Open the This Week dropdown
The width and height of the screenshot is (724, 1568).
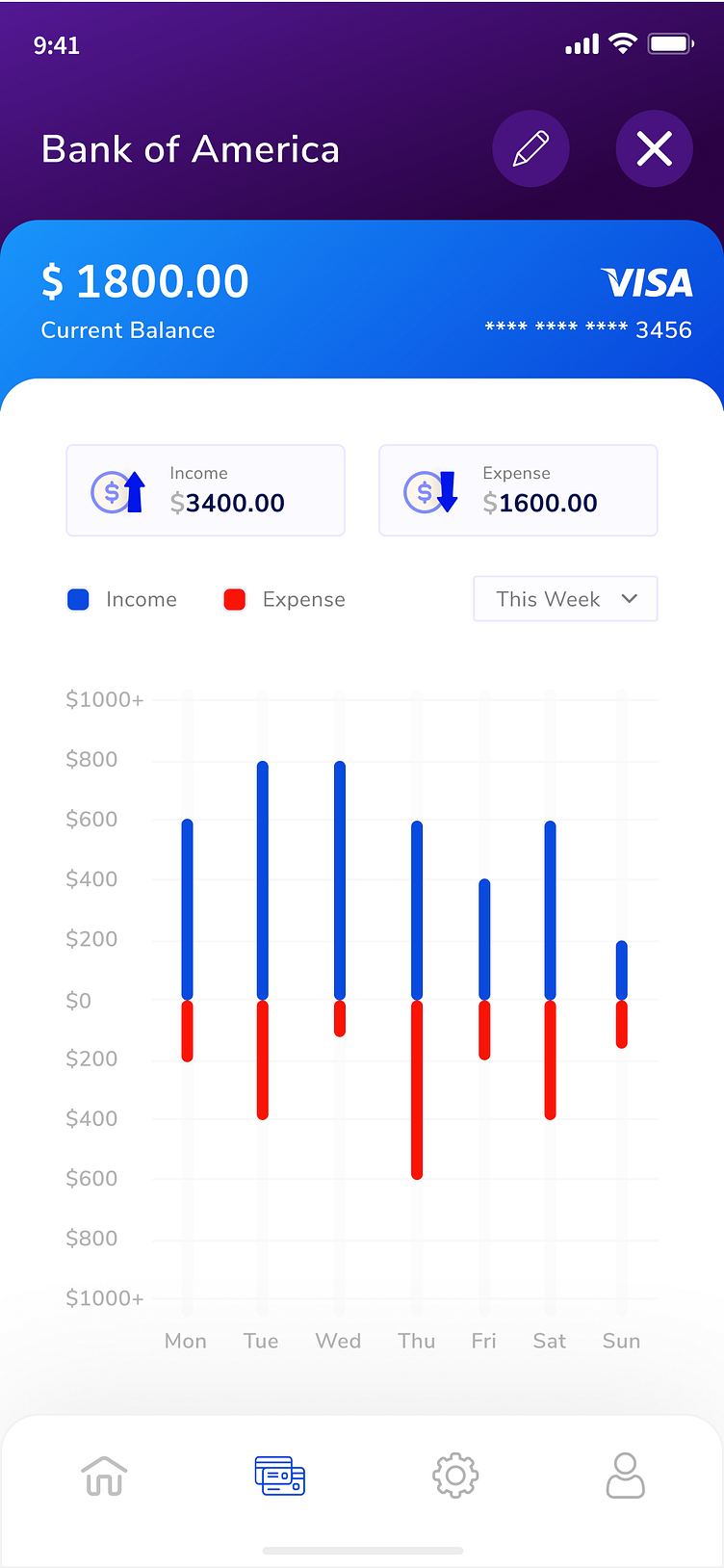click(565, 599)
